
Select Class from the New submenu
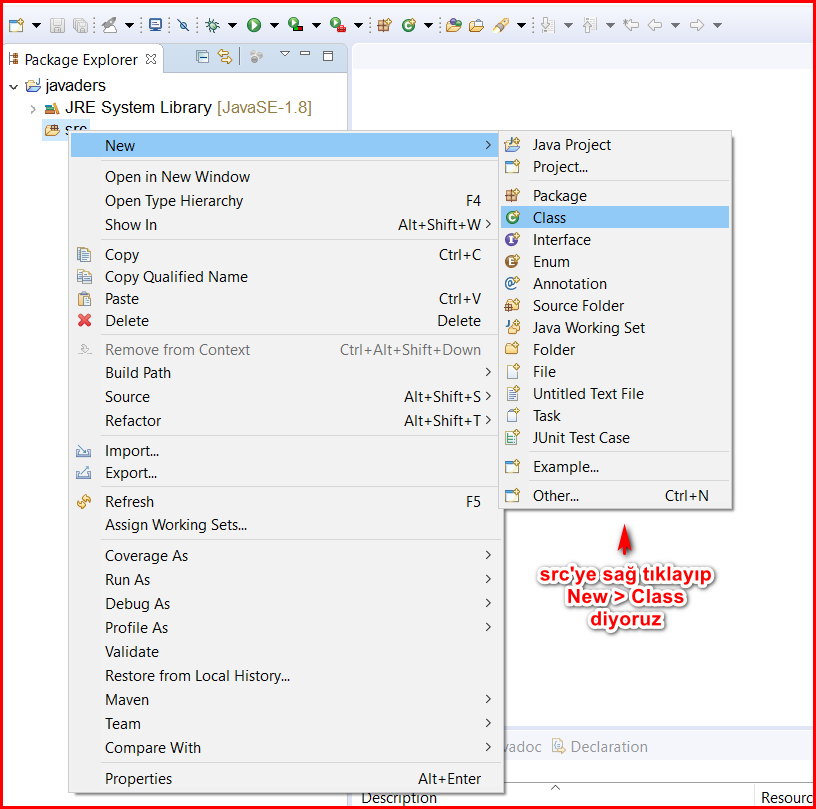point(549,218)
